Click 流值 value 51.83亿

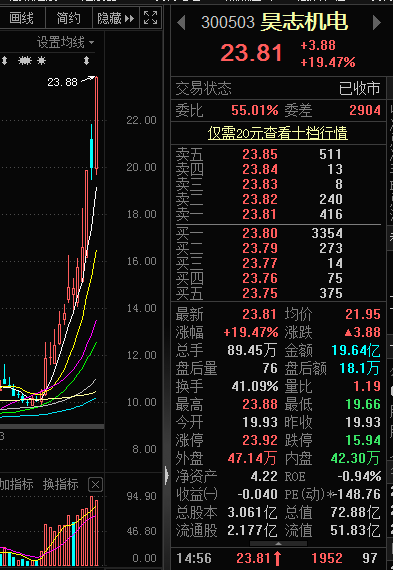click(356, 531)
